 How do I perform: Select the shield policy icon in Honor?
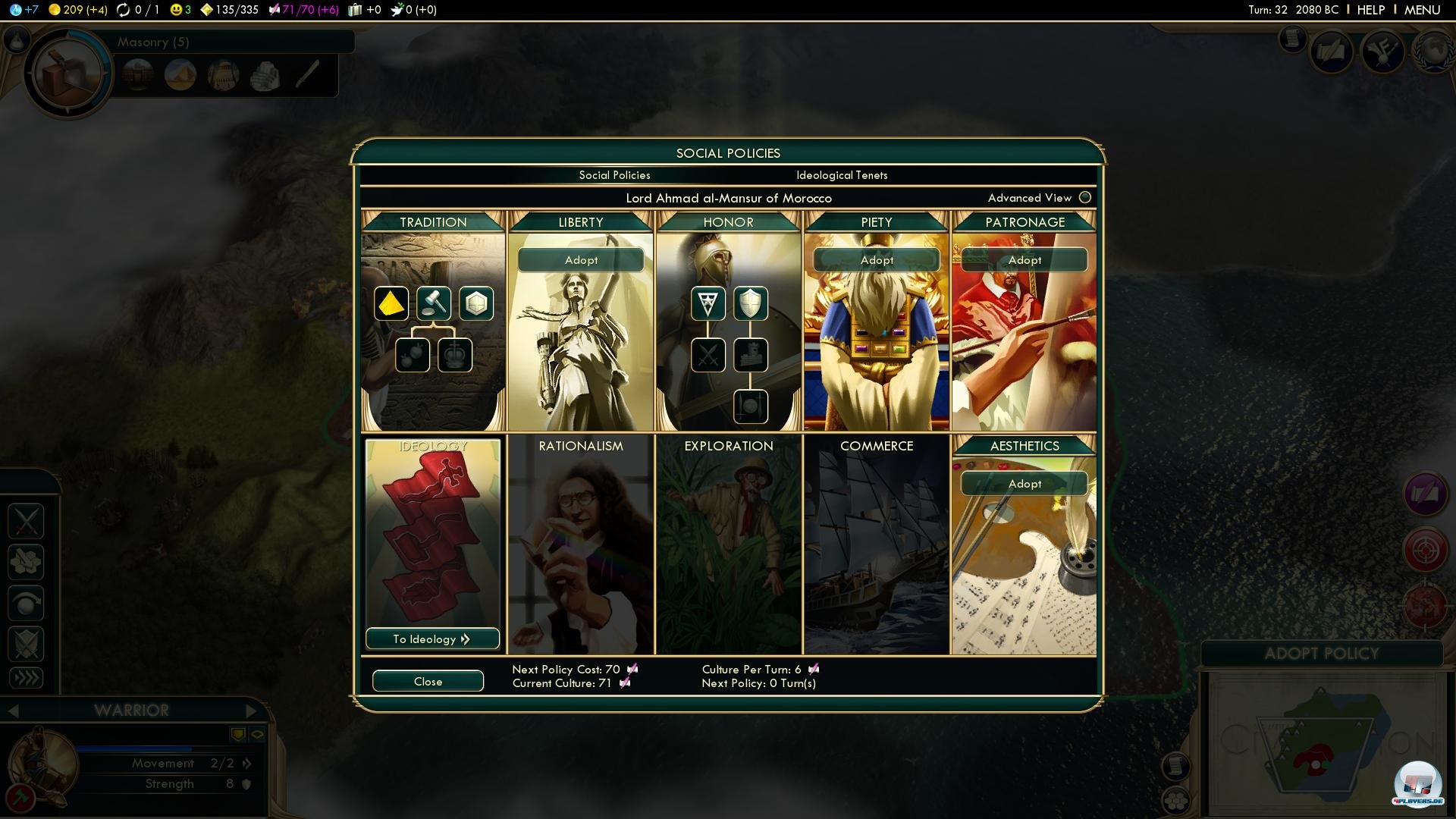coord(750,304)
